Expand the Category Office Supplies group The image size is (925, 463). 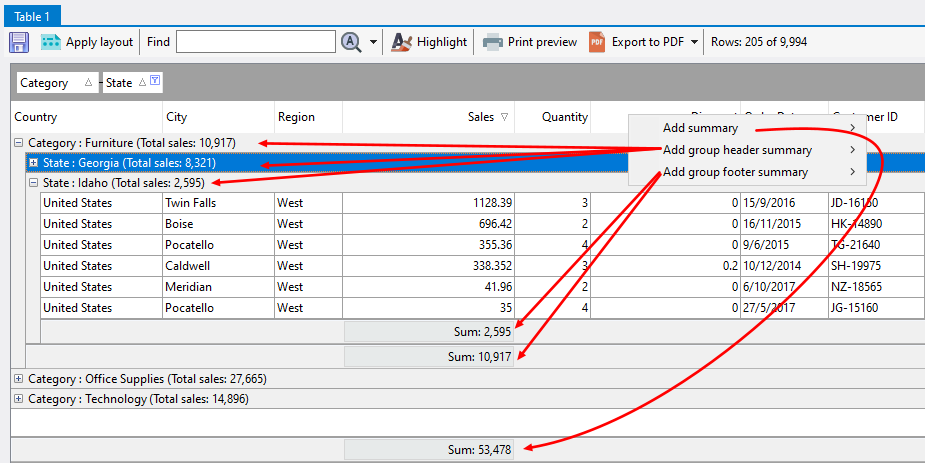(x=18, y=379)
